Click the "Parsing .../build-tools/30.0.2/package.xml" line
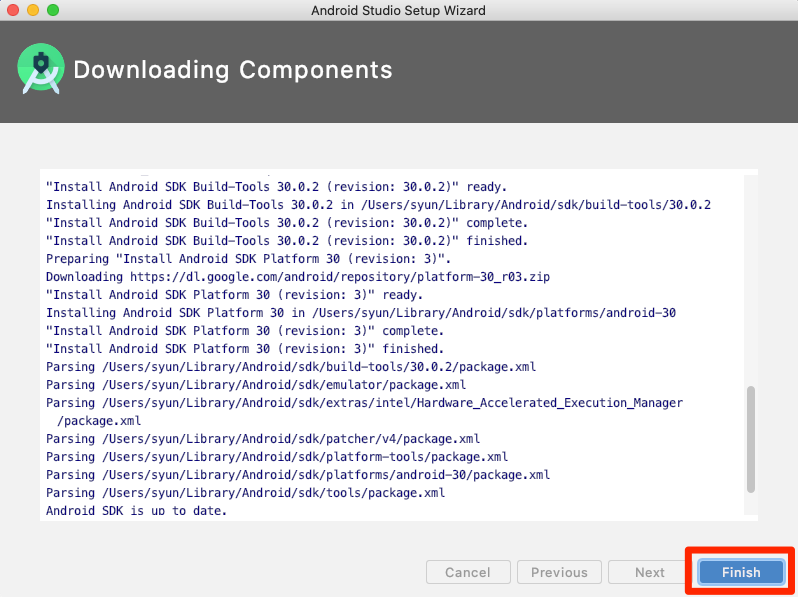Screen dimensions: 798x597 pyautogui.click(x=291, y=367)
